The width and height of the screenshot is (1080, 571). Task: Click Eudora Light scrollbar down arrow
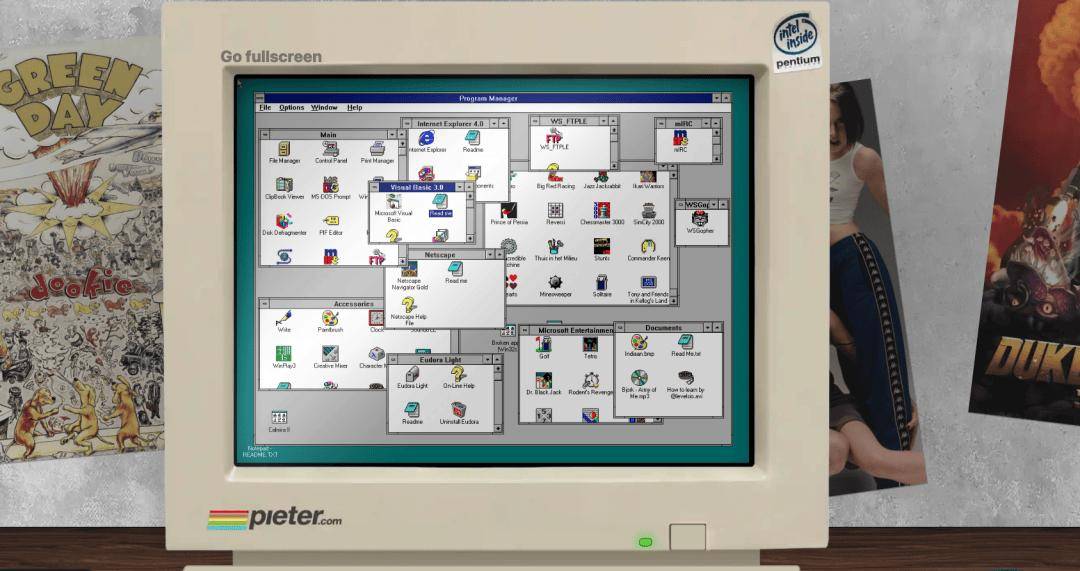pyautogui.click(x=499, y=428)
